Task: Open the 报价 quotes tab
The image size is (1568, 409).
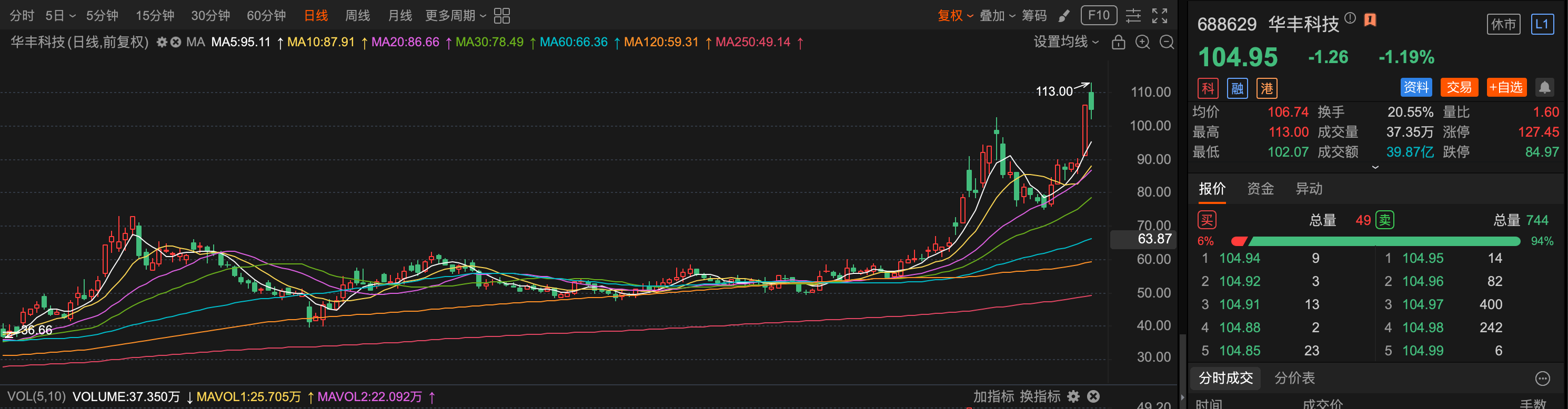Action: [1212, 189]
